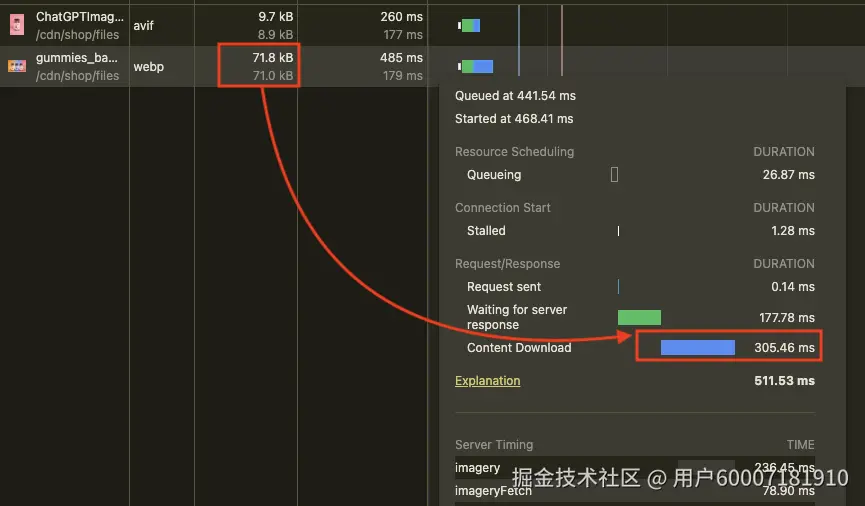This screenshot has width=865, height=506.
Task: Click the 8.9 kB resource size value
Action: (x=275, y=35)
